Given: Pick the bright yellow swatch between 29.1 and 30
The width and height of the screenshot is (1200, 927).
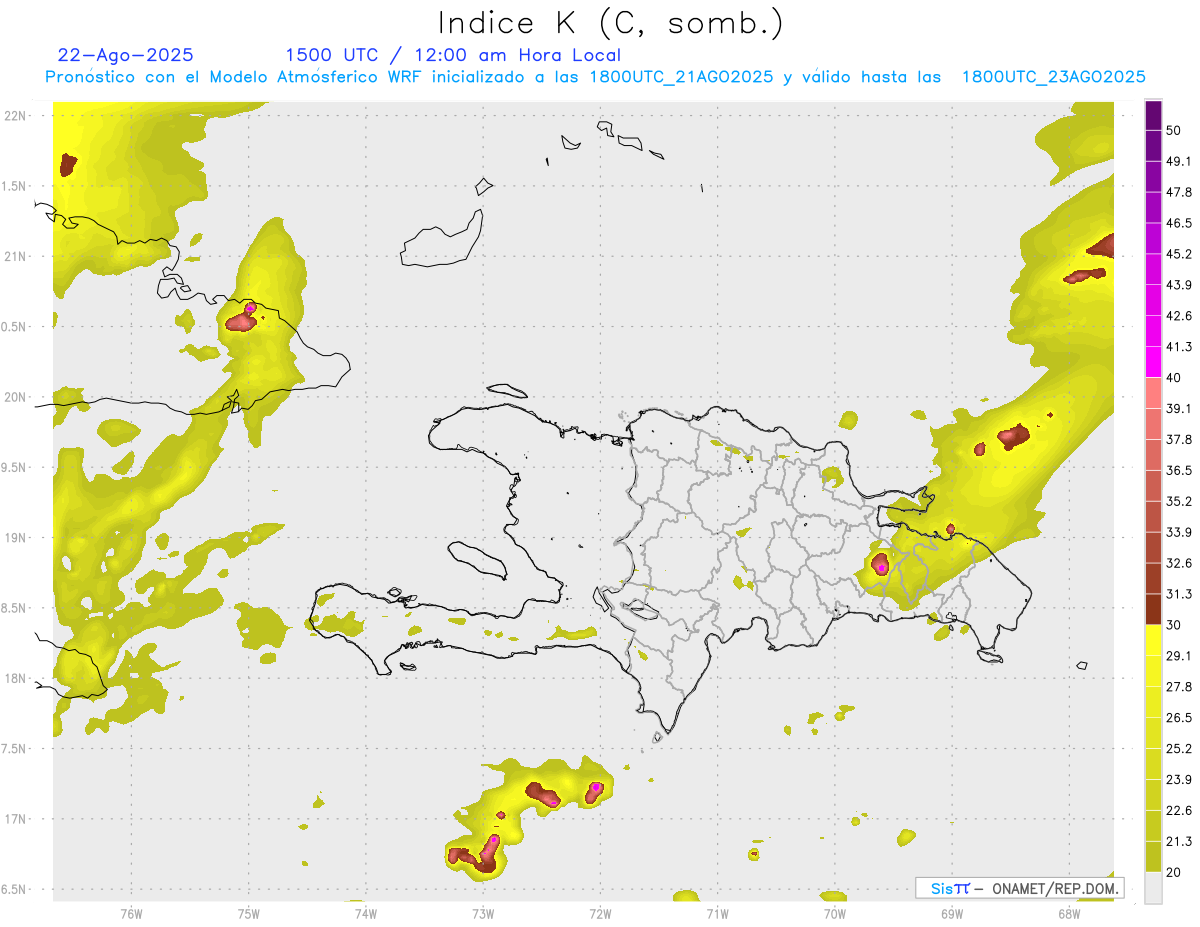Looking at the screenshot, I should point(1154,640).
